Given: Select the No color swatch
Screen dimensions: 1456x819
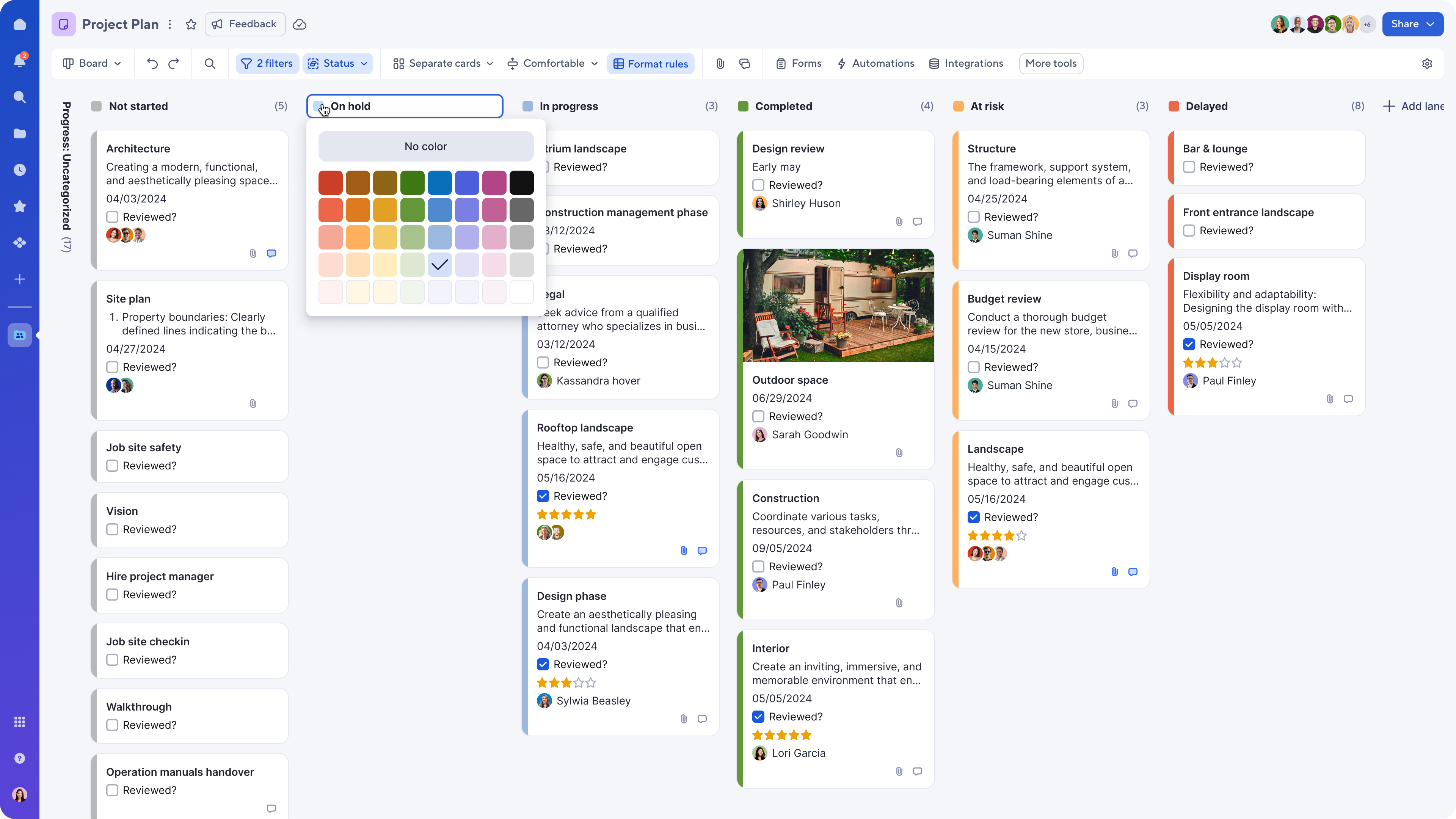Looking at the screenshot, I should click(x=425, y=146).
